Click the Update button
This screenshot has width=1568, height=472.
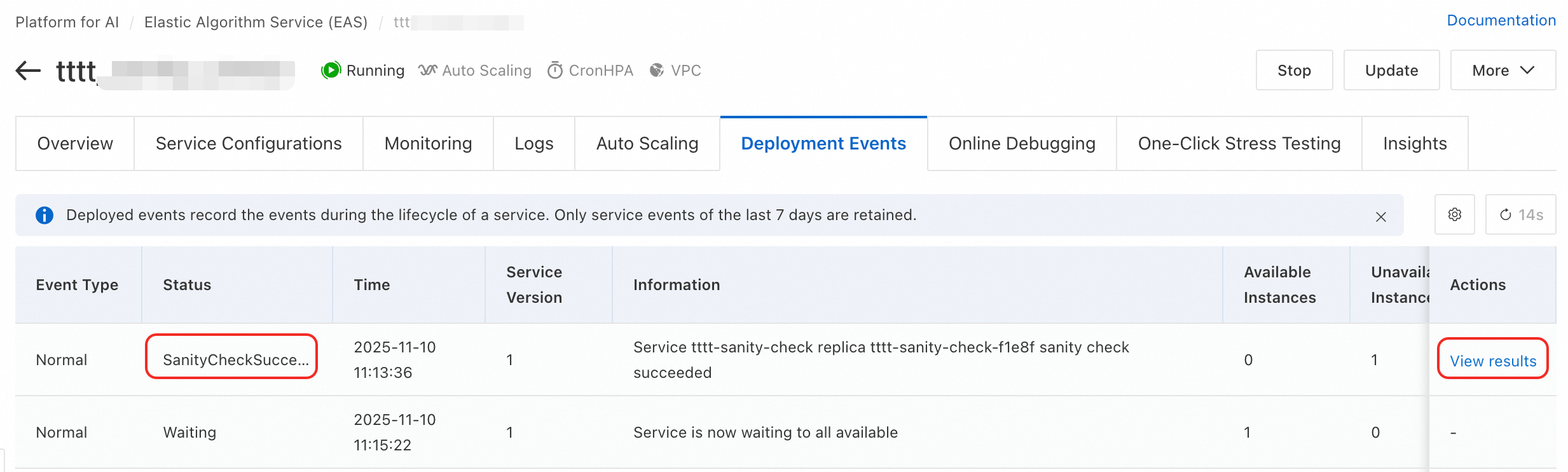point(1391,71)
